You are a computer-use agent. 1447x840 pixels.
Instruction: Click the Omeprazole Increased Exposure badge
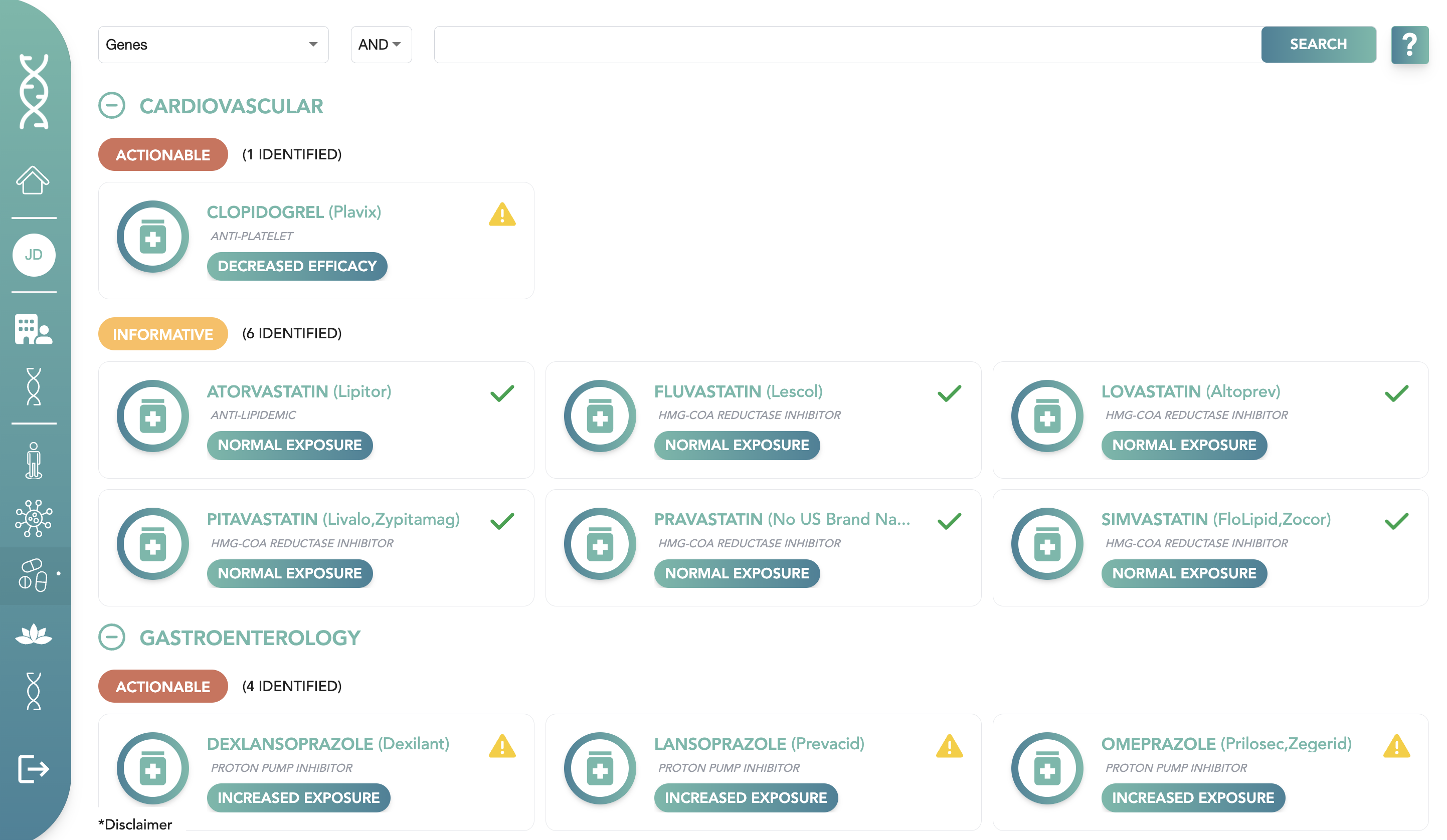1192,797
